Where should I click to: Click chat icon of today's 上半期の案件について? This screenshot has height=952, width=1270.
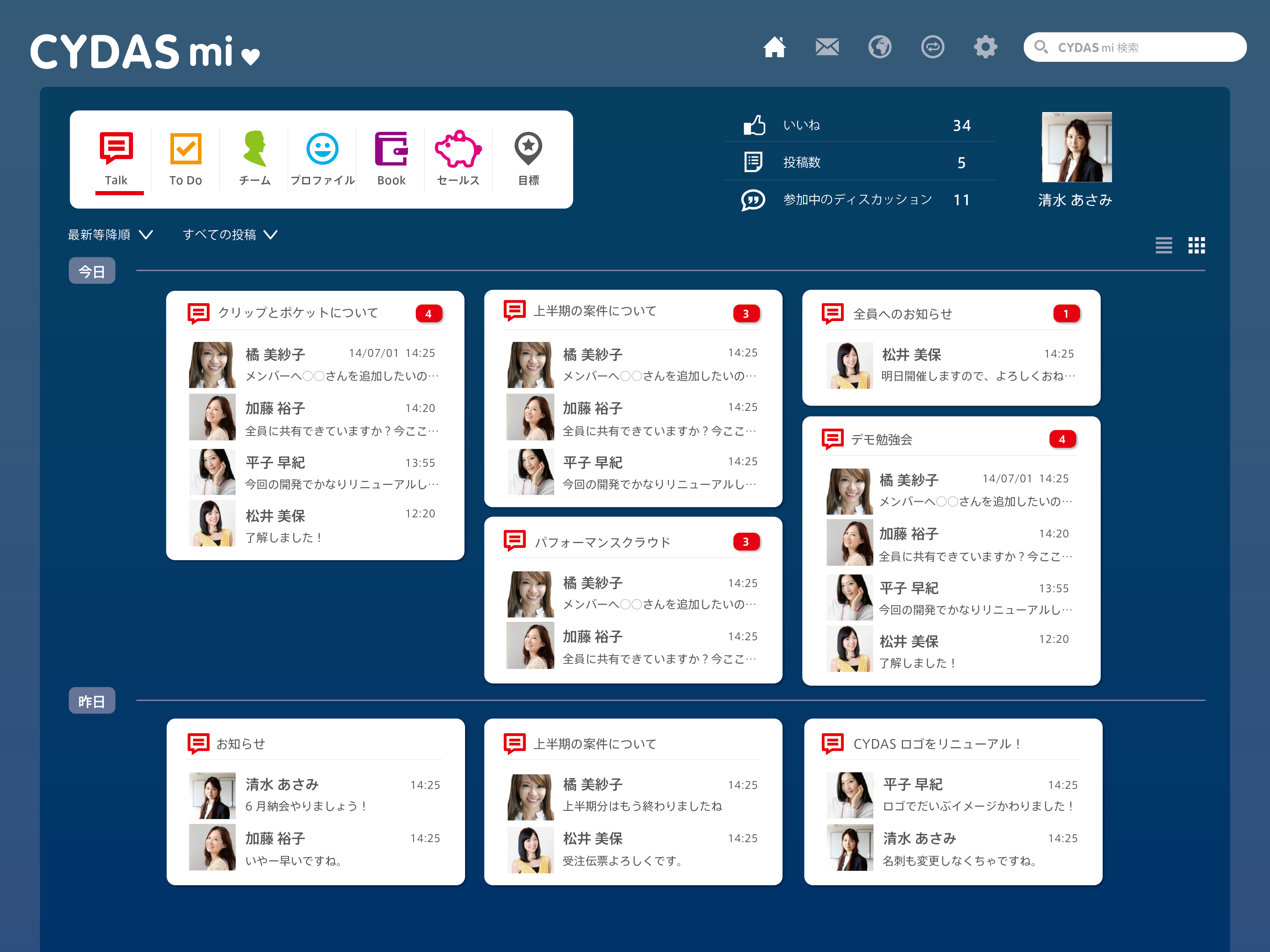pyautogui.click(x=514, y=311)
